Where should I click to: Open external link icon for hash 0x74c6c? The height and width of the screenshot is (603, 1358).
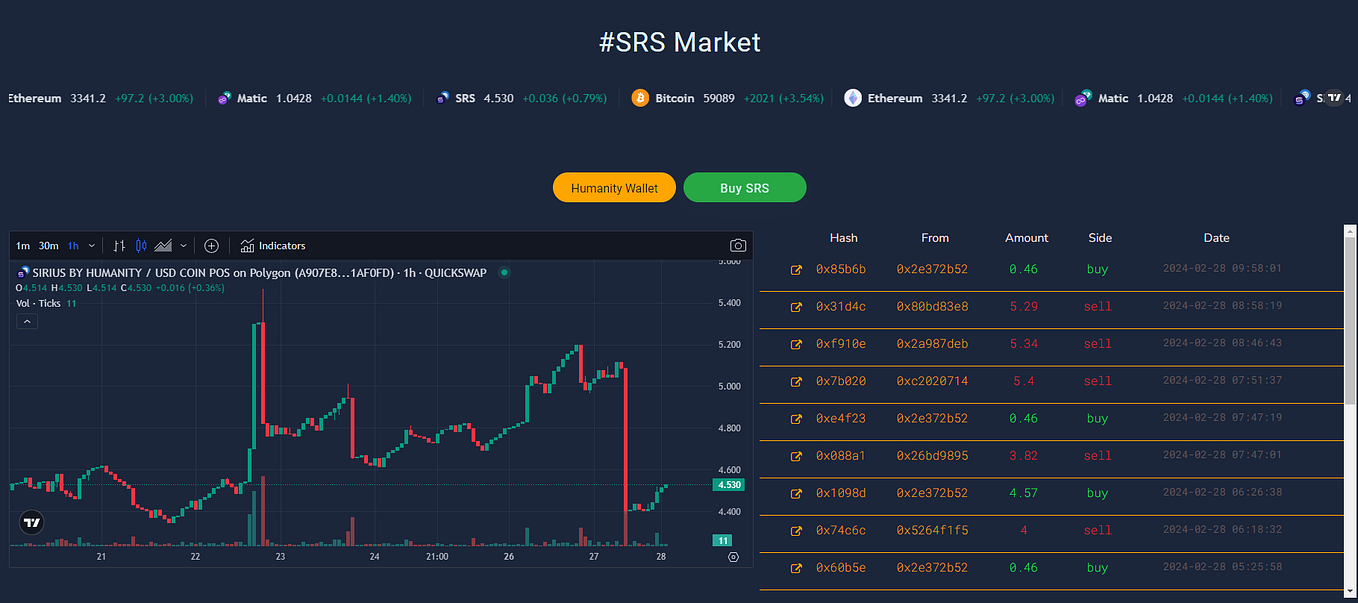797,531
